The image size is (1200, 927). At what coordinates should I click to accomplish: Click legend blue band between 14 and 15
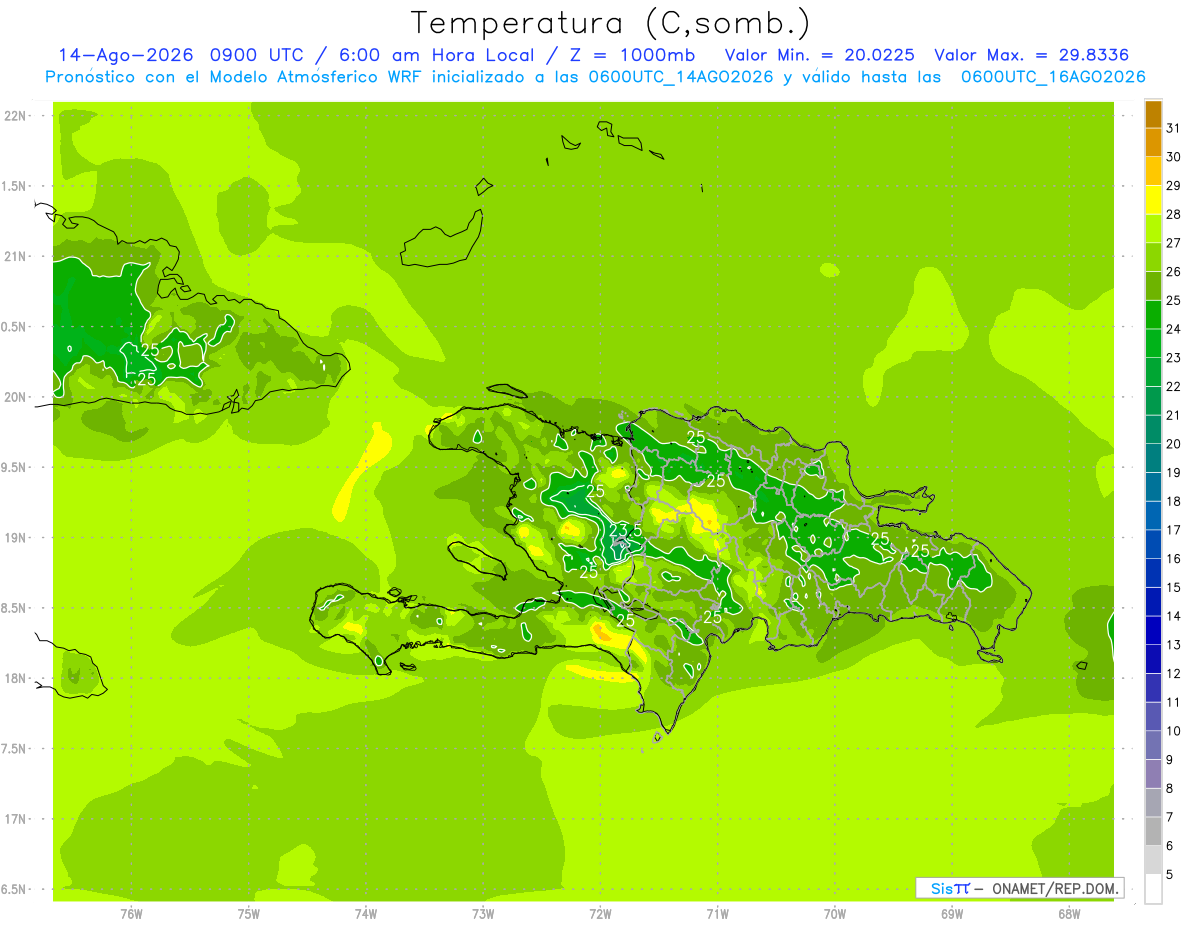[1153, 602]
